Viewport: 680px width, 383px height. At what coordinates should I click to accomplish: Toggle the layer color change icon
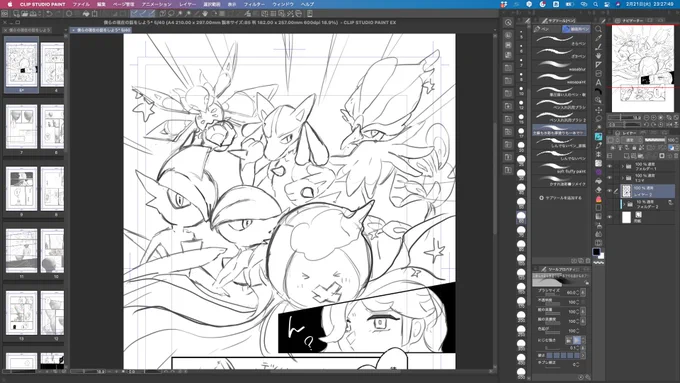[671, 148]
